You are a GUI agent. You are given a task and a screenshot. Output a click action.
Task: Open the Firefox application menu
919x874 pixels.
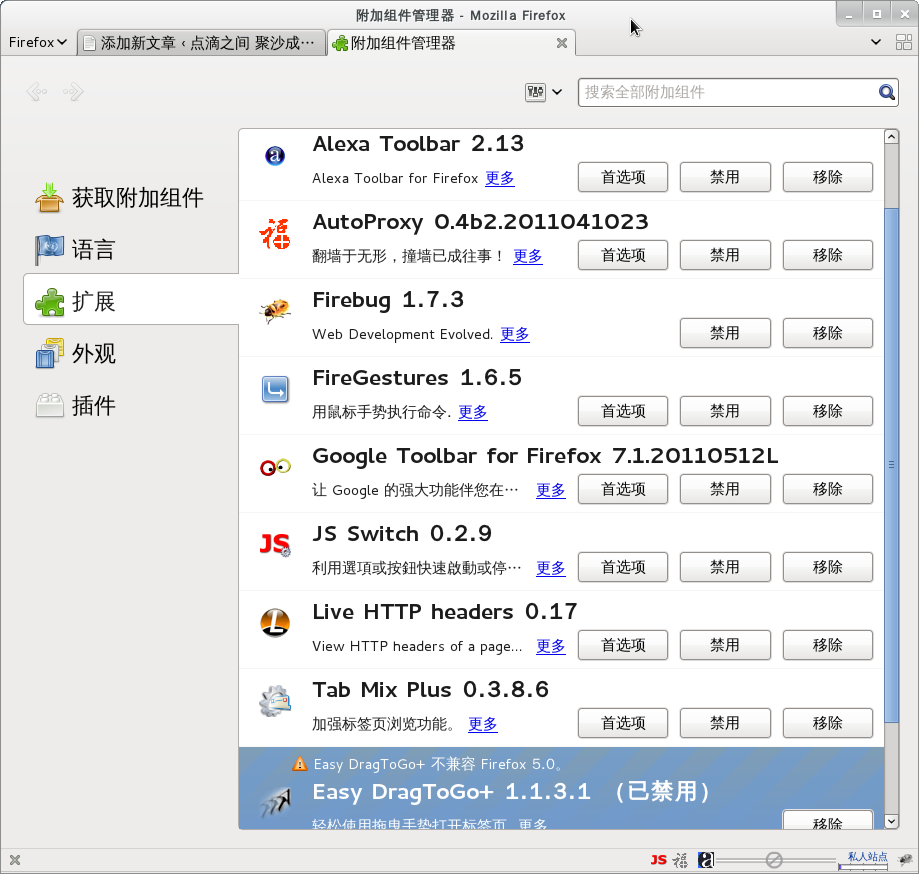38,42
